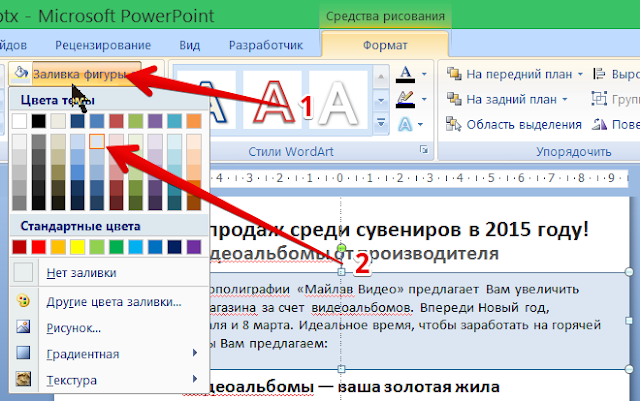This screenshot has height=401, width=640.
Task: Click the Group objects icon
Action: 599,99
